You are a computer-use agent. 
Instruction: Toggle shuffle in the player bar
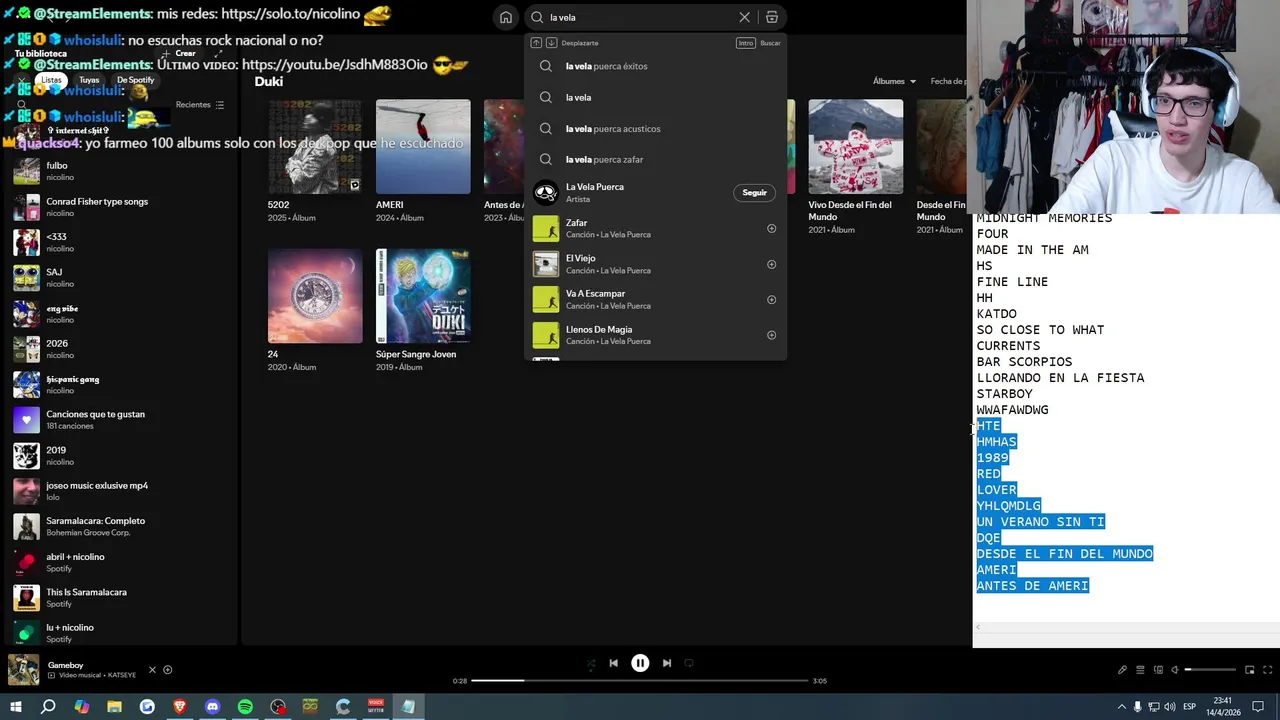coord(591,663)
